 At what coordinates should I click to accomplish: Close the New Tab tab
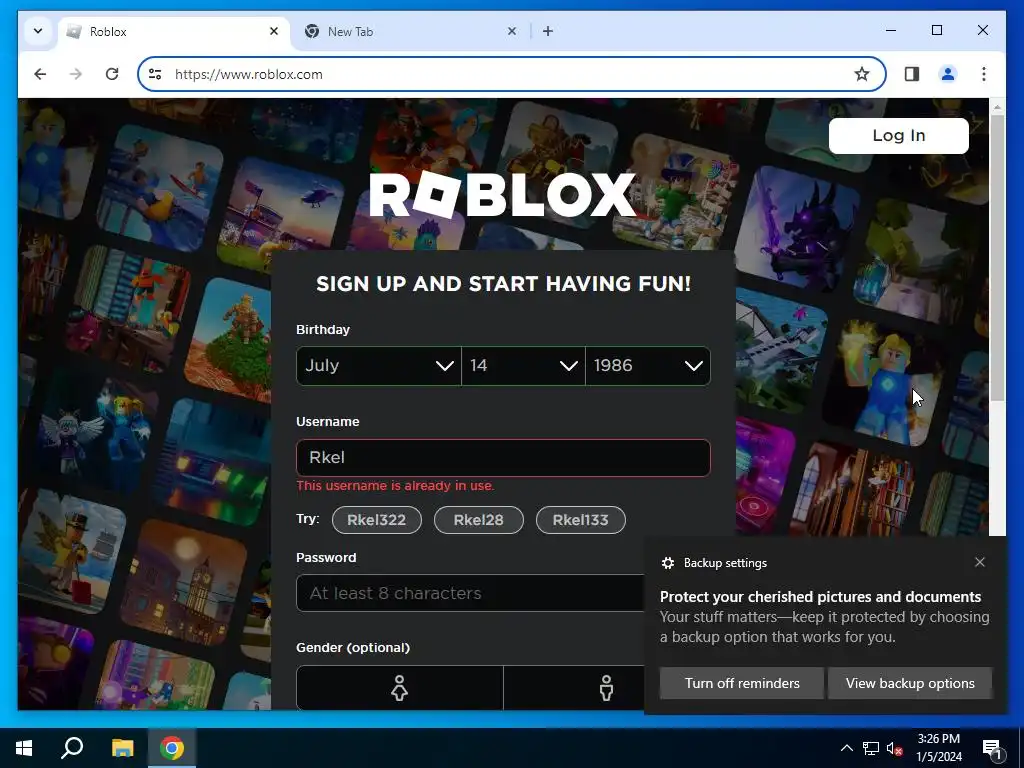point(511,31)
